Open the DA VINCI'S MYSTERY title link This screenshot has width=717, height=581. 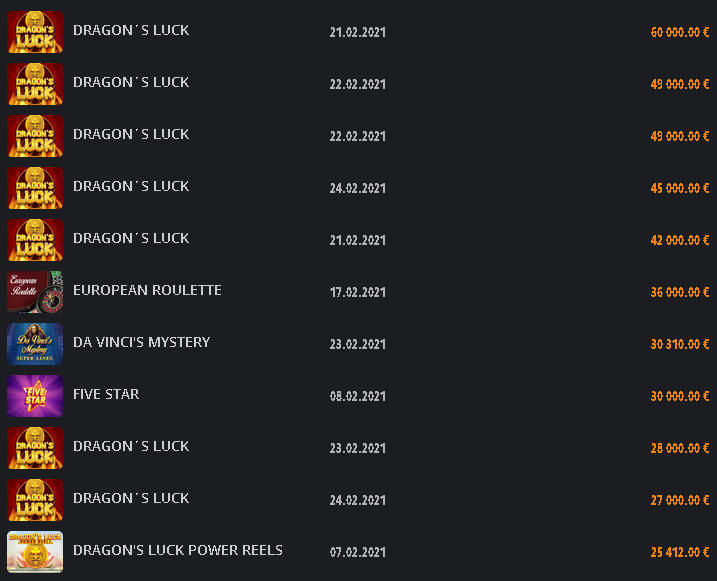tap(141, 342)
